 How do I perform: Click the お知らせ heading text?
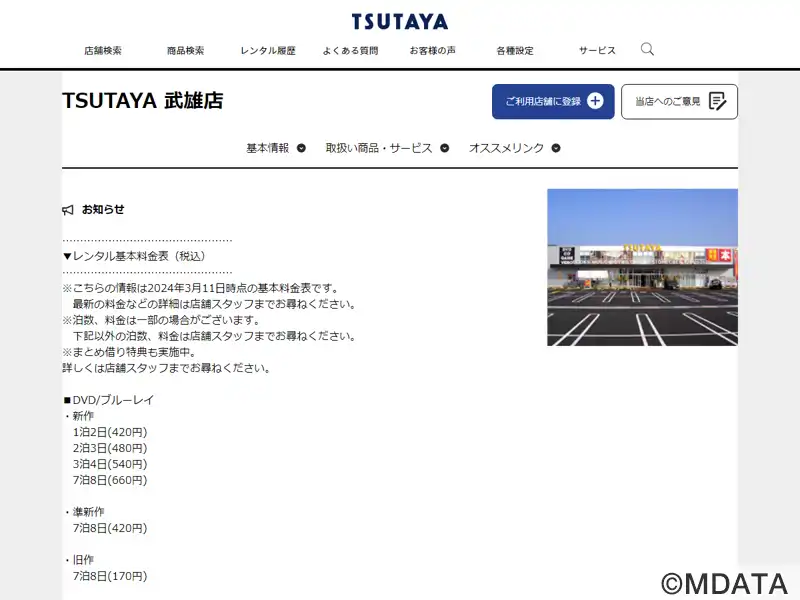tap(103, 209)
